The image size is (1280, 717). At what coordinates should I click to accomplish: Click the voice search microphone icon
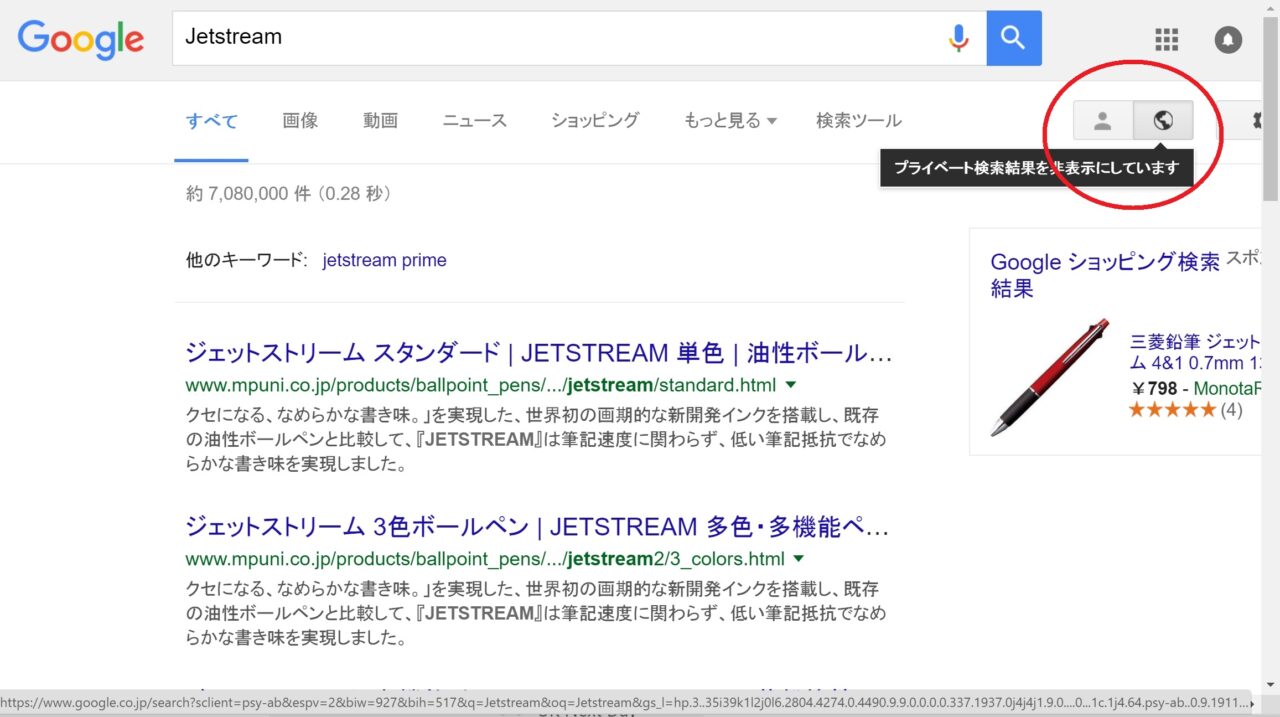click(x=958, y=38)
